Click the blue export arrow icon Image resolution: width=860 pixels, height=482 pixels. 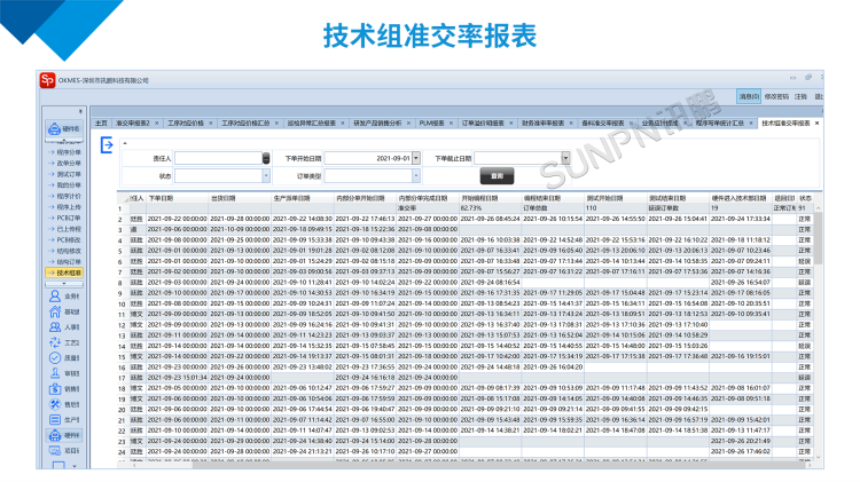click(x=107, y=146)
